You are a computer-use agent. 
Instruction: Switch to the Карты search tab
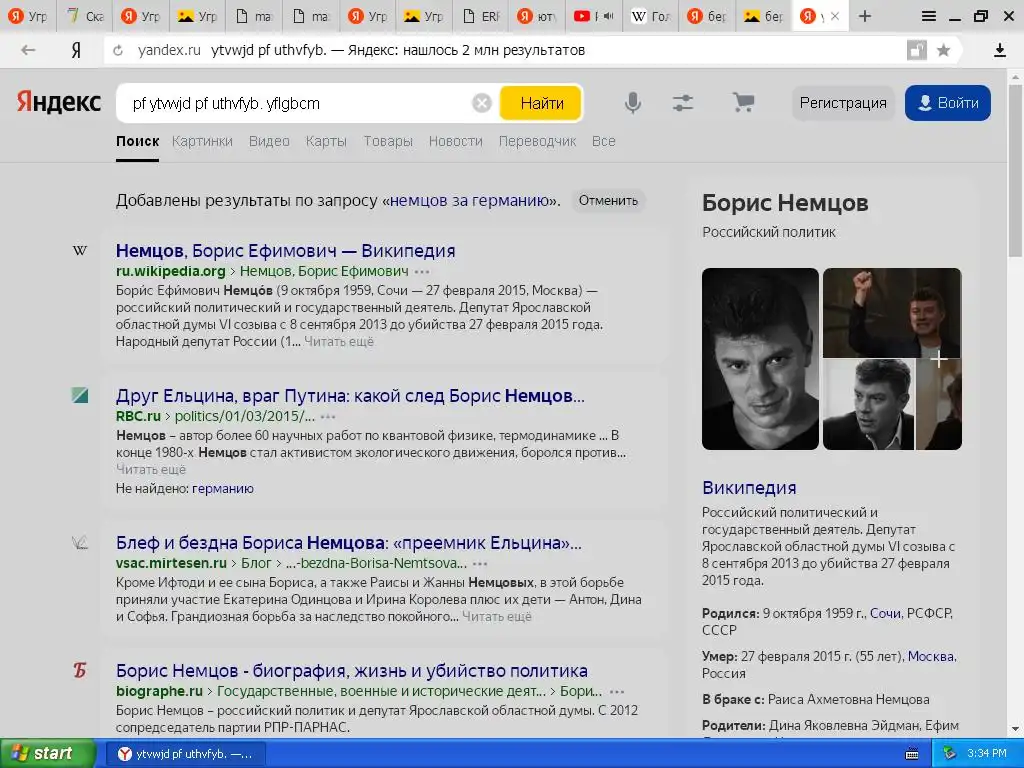point(326,141)
